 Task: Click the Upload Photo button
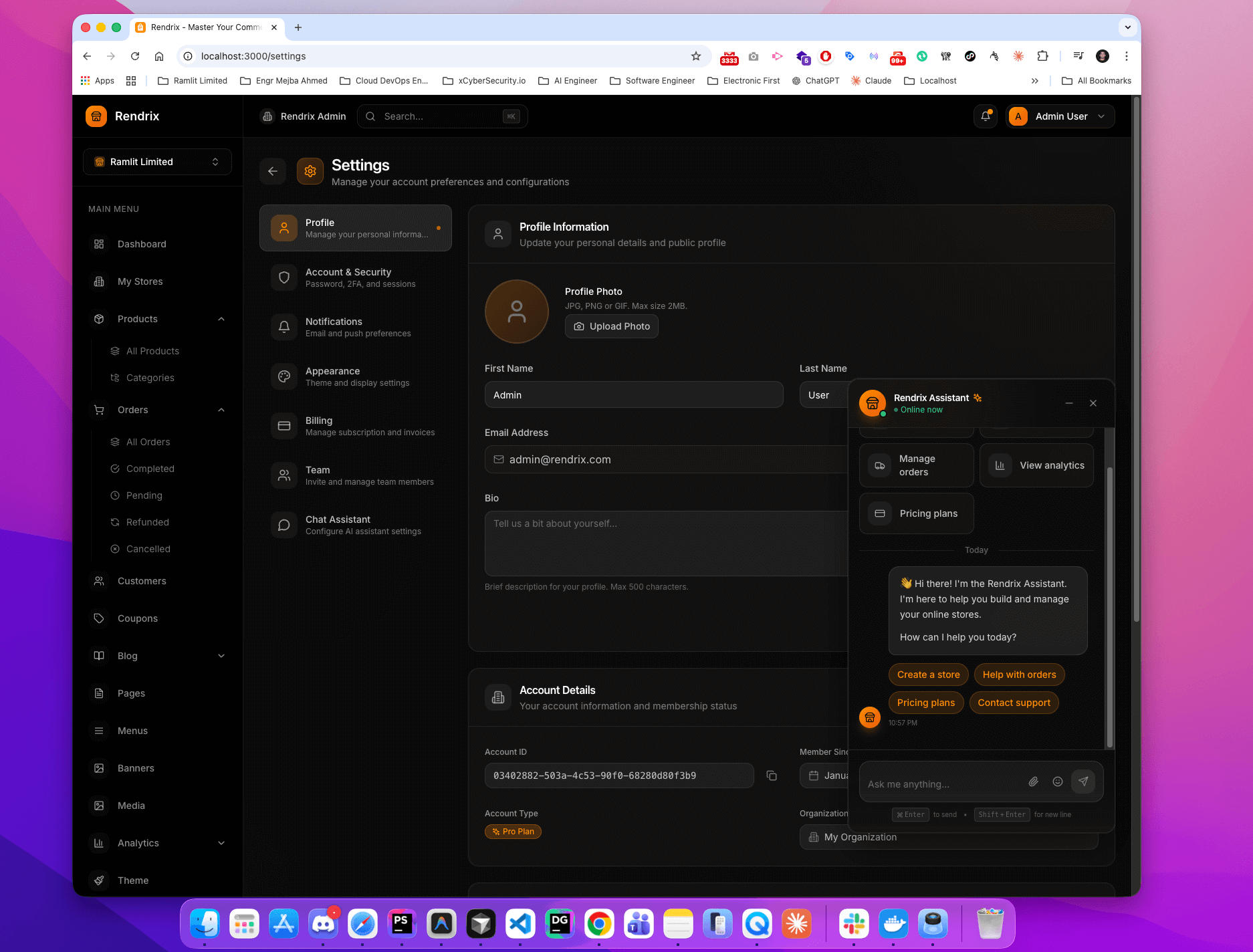(x=610, y=326)
